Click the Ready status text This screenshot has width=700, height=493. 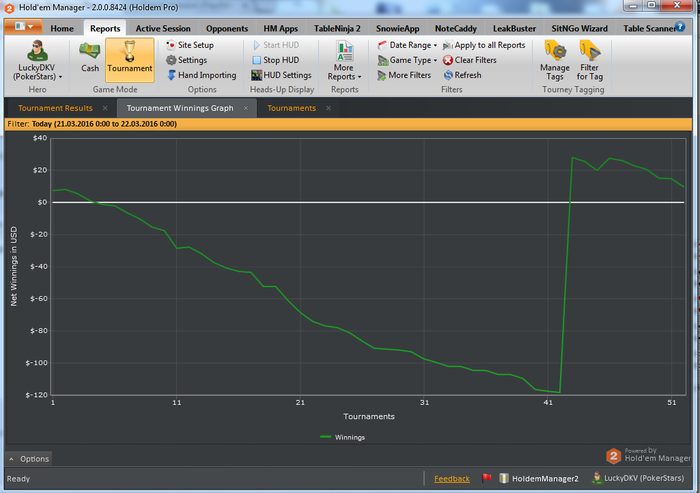(18, 479)
